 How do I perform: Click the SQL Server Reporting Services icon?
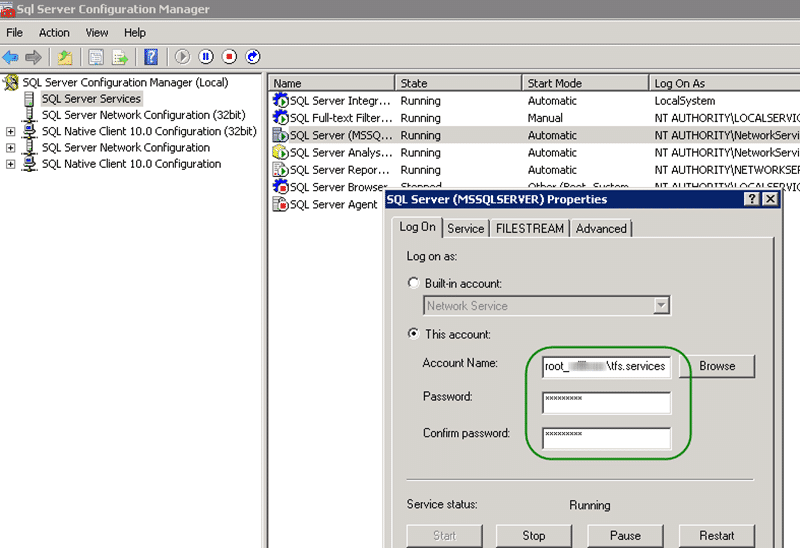click(x=280, y=170)
